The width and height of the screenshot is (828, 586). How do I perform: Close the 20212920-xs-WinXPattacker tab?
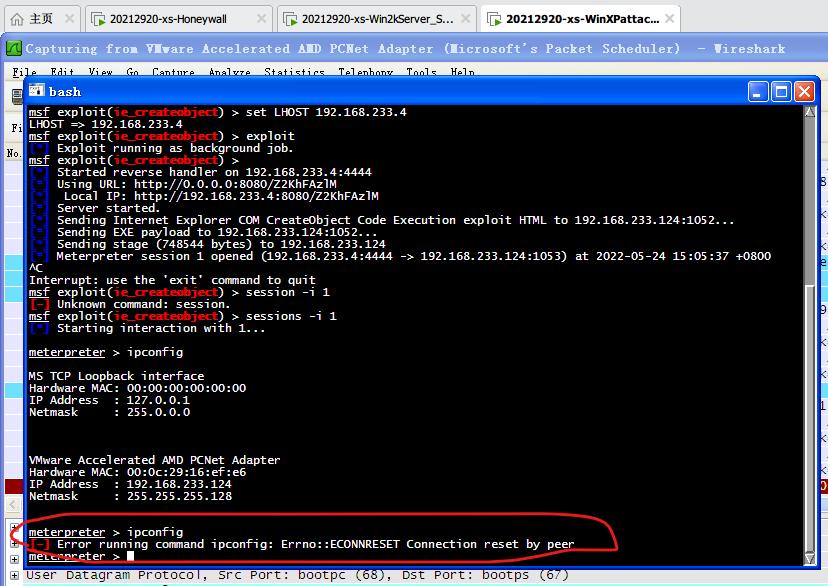[670, 19]
